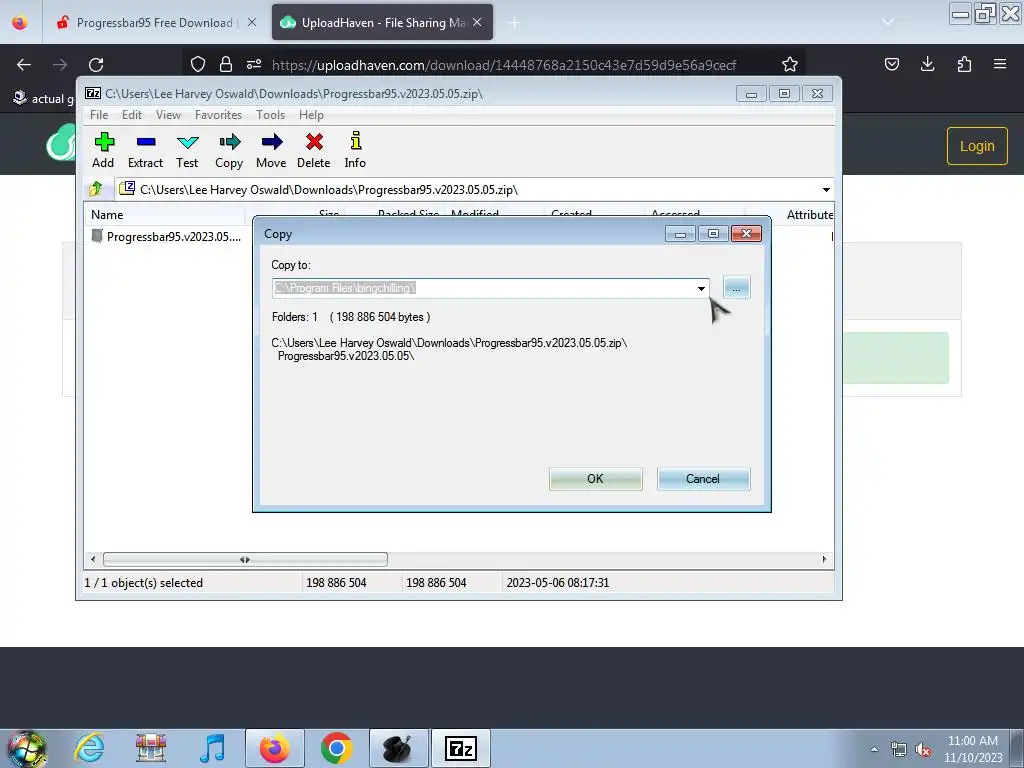Click the red Delete icon
The width and height of the screenshot is (1024, 768).
click(x=313, y=150)
